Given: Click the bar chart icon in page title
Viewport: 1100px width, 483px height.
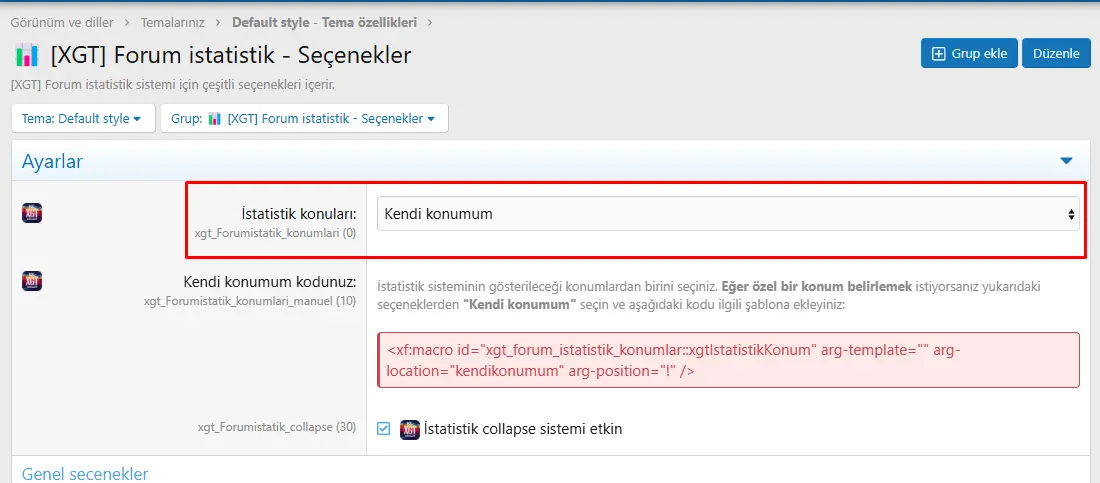Looking at the screenshot, I should tap(27, 55).
